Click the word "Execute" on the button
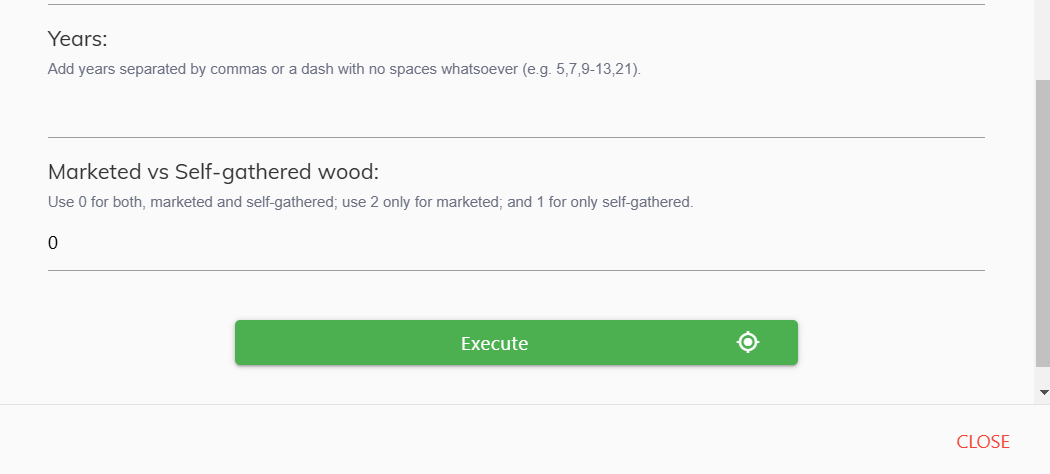This screenshot has height=474, width=1050. pos(494,343)
